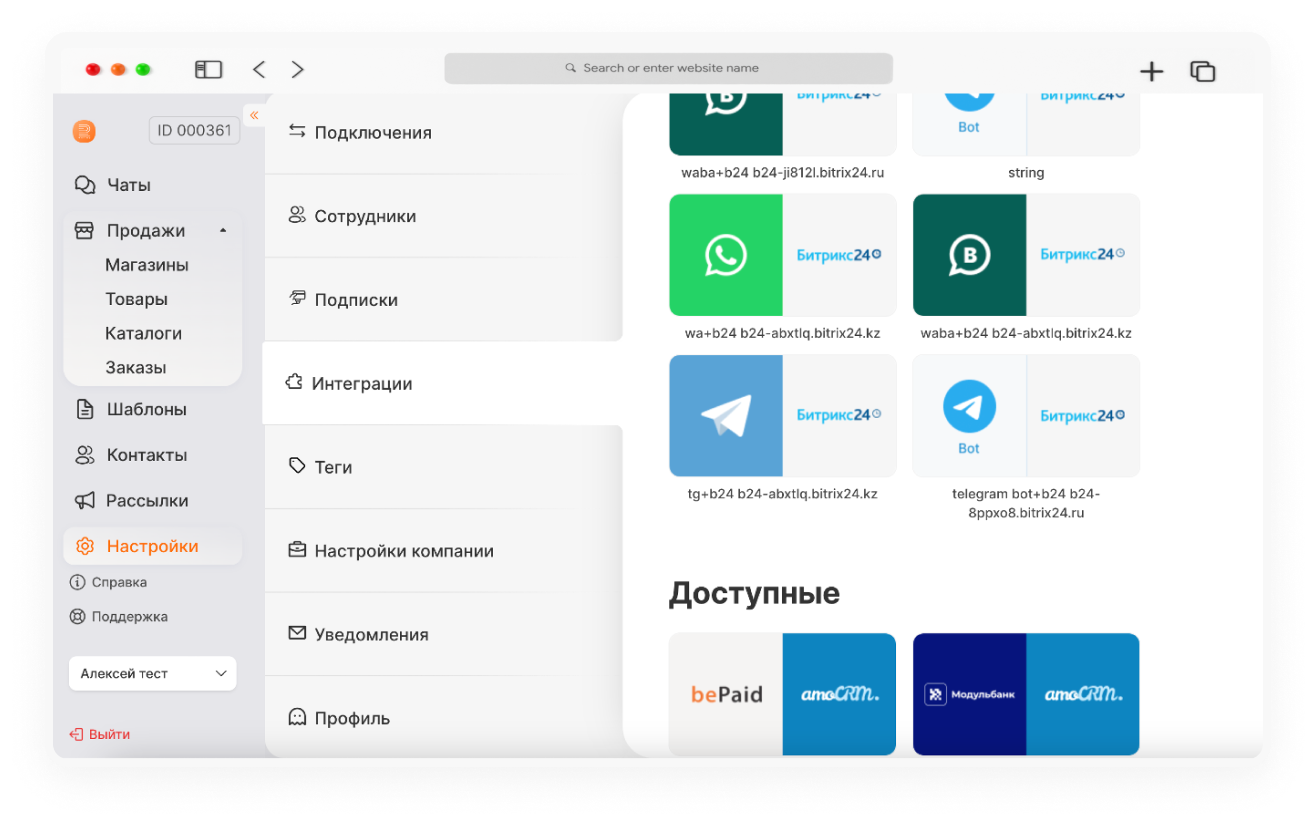1316x825 pixels.
Task: Click the green browser window button
Action: [143, 70]
